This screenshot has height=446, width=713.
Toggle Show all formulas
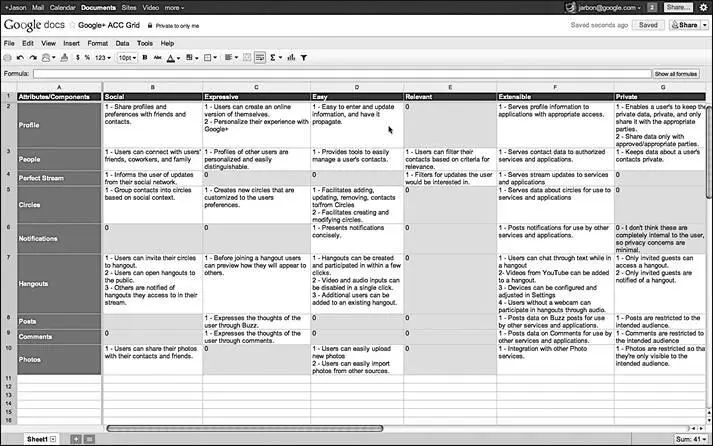point(678,74)
